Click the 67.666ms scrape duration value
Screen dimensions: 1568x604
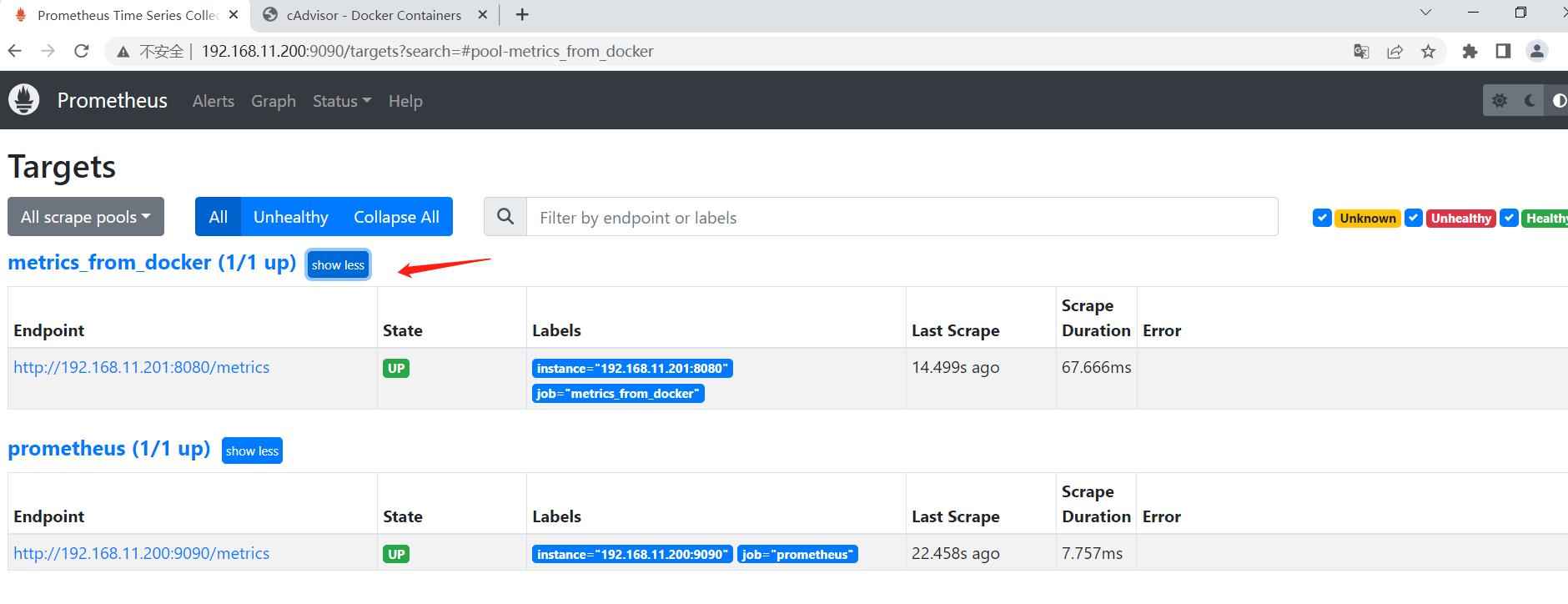(1096, 367)
